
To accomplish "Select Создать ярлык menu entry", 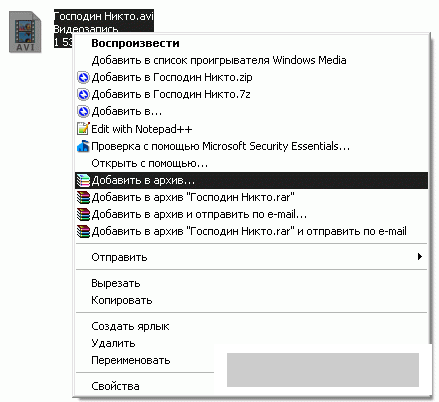I will (130, 326).
